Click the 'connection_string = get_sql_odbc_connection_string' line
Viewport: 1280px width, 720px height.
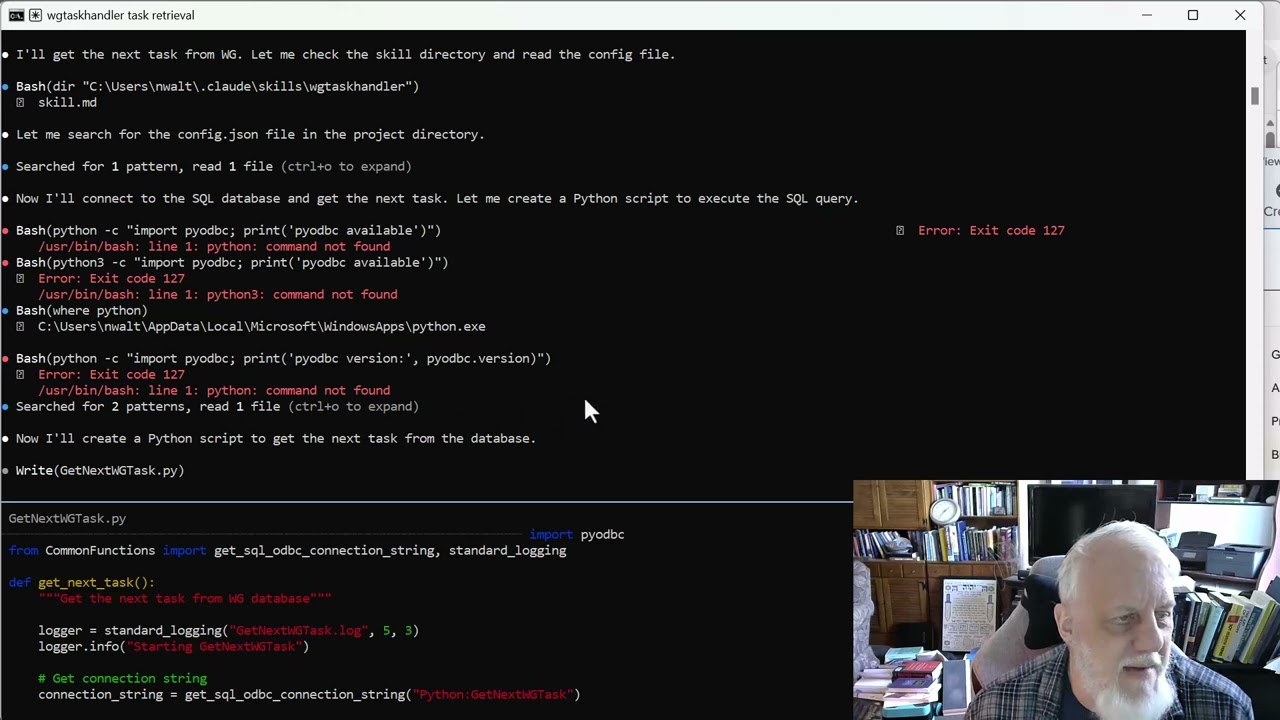[x=309, y=694]
